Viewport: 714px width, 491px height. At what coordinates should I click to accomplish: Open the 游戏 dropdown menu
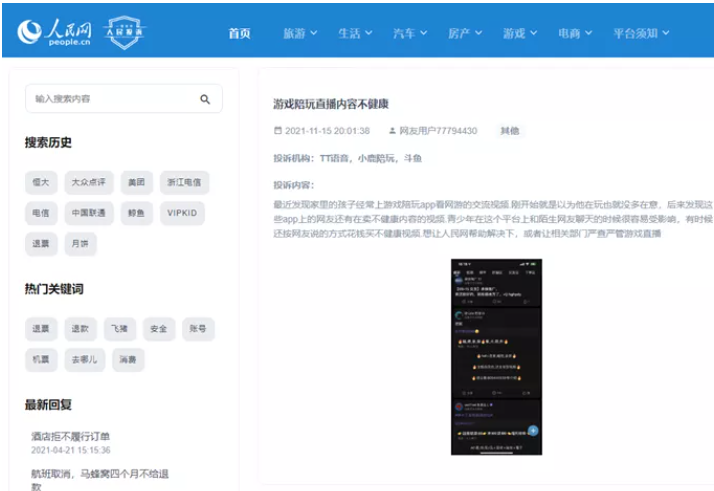[x=520, y=33]
